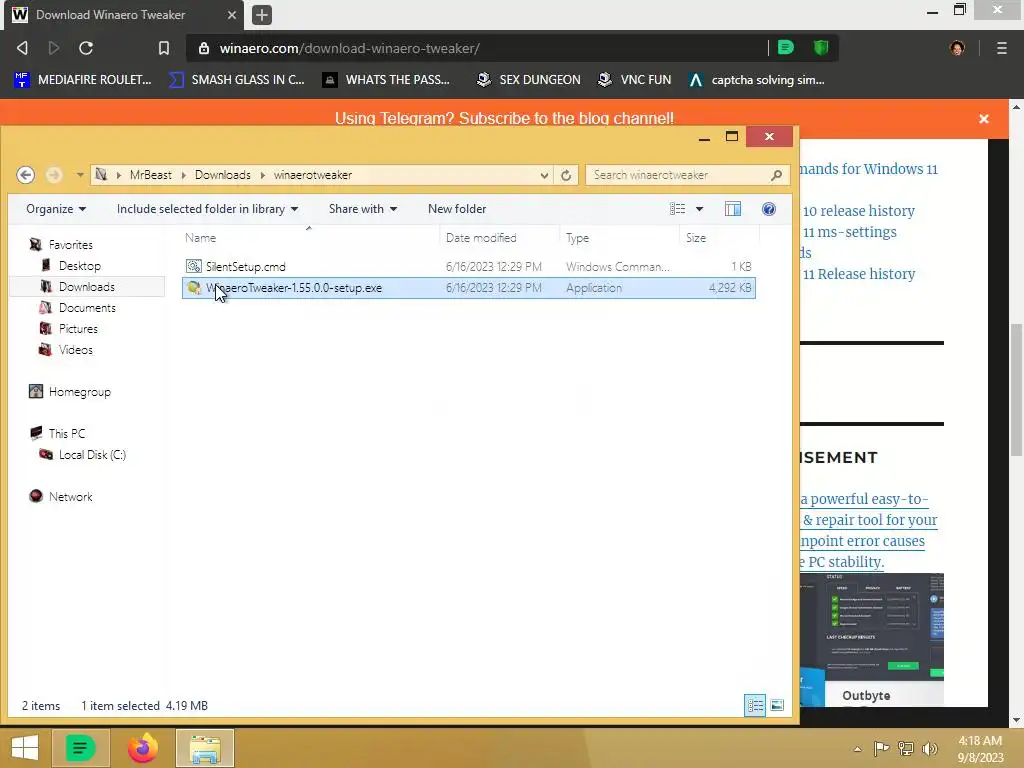1024x768 pixels.
Task: Open the green shield icon in address bar
Action: [x=821, y=47]
